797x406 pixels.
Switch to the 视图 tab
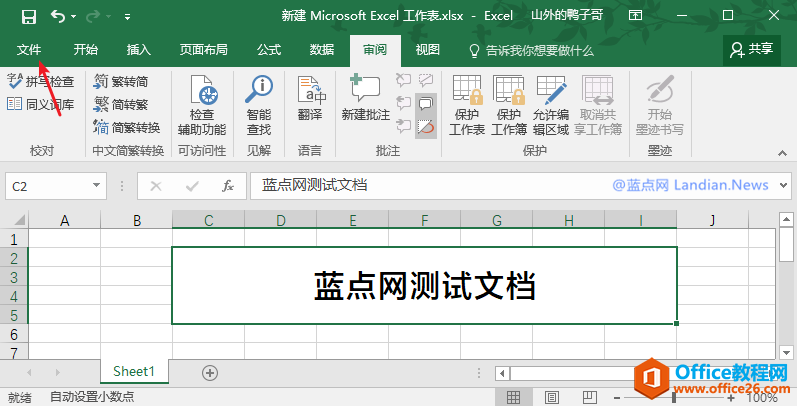[x=427, y=50]
